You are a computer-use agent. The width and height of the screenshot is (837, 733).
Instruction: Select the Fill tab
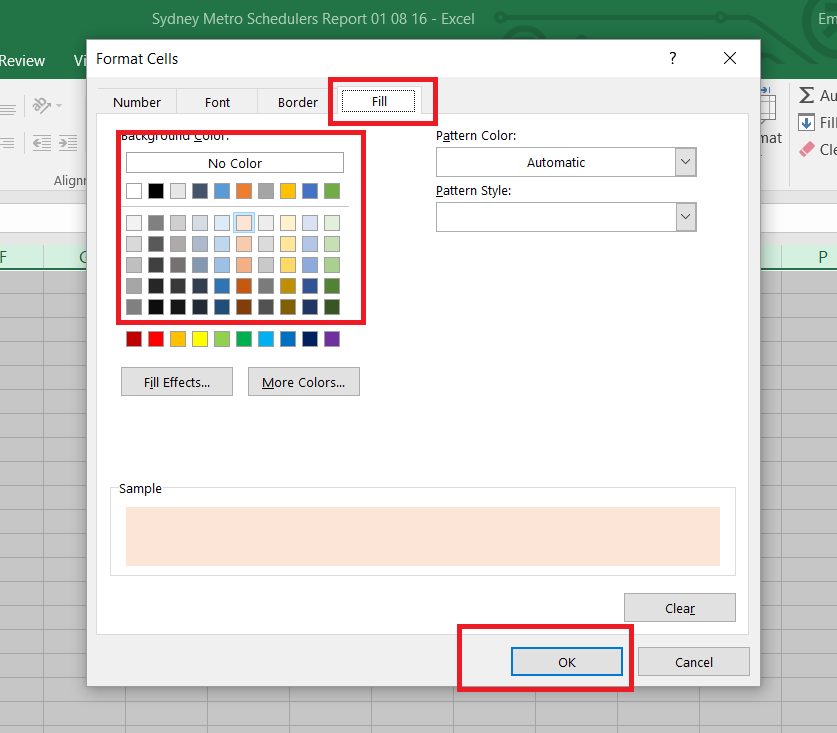(379, 101)
